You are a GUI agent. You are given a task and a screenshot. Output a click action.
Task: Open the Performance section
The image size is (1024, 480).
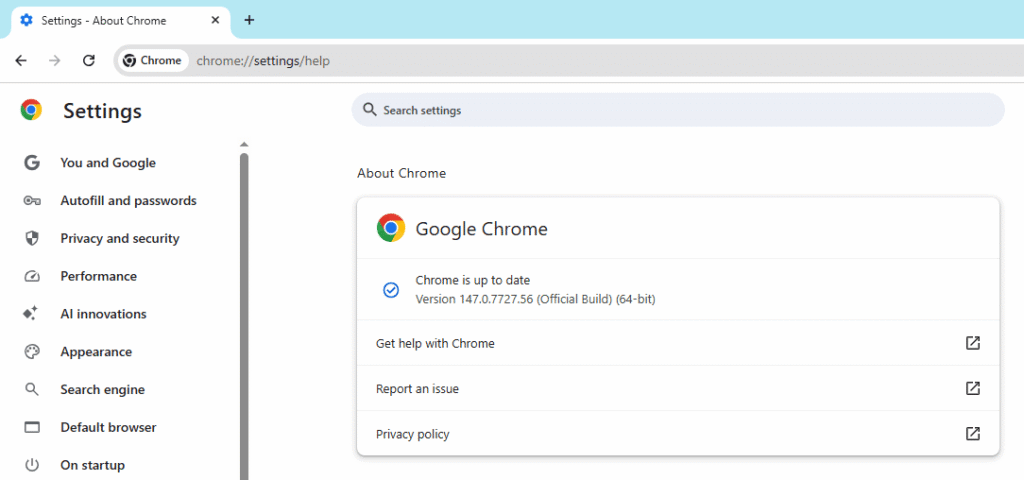[x=99, y=276]
